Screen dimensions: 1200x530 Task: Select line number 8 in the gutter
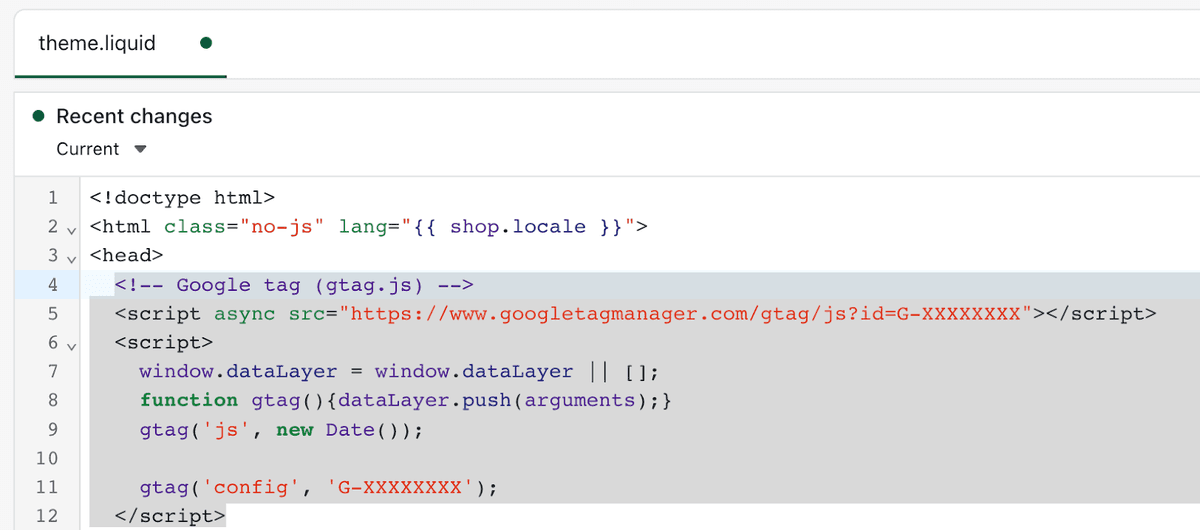tap(52, 400)
